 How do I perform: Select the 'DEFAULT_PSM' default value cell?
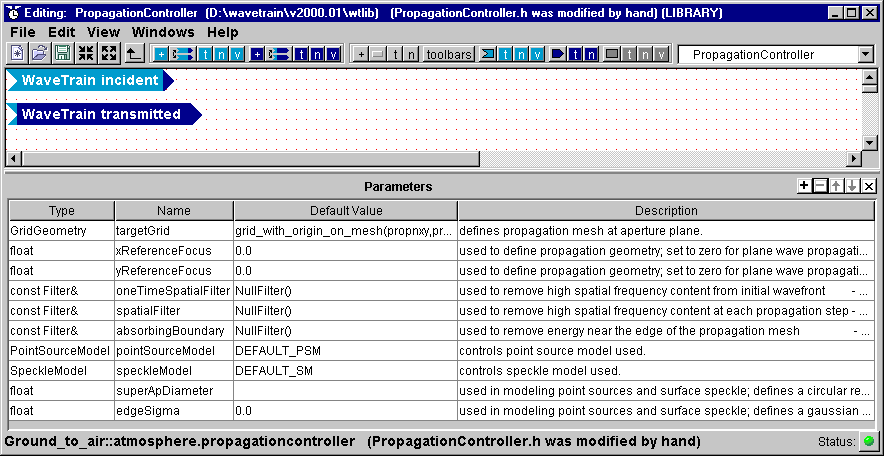(x=346, y=351)
